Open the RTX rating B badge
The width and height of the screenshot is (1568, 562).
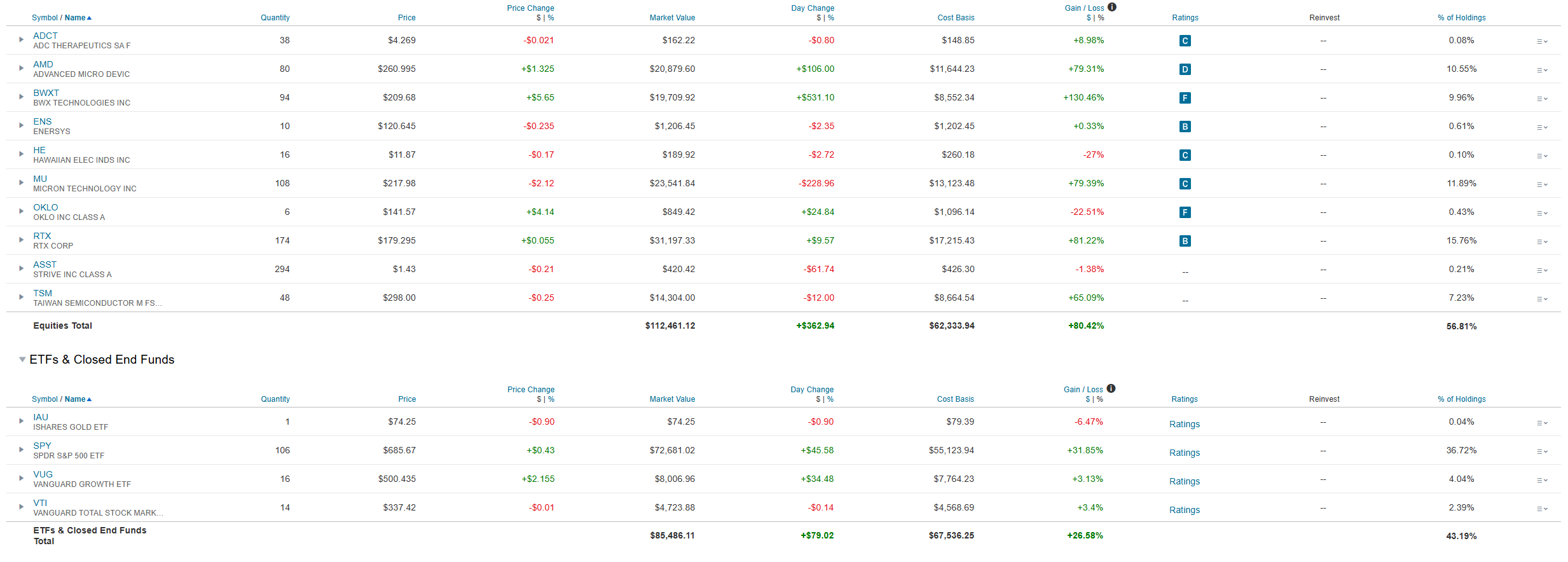[x=1185, y=241]
